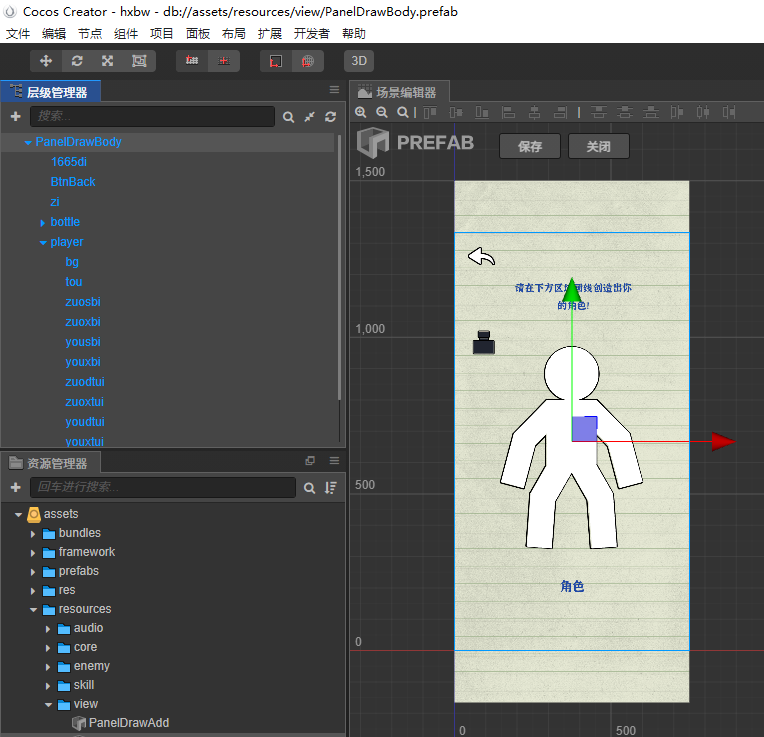764x737 pixels.
Task: Open the 项目 menu
Action: pyautogui.click(x=162, y=34)
